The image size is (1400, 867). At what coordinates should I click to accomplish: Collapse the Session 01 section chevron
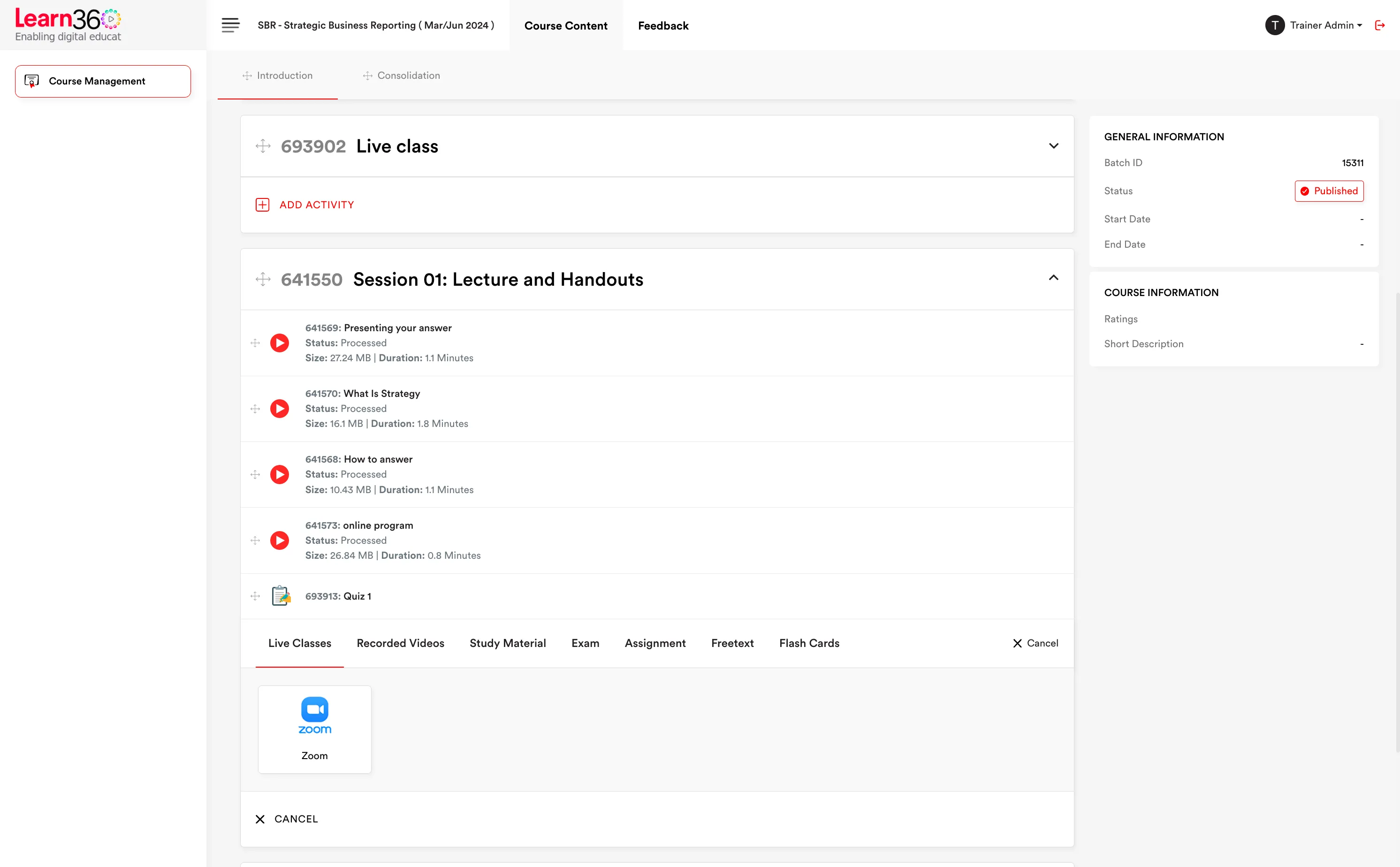pos(1054,278)
